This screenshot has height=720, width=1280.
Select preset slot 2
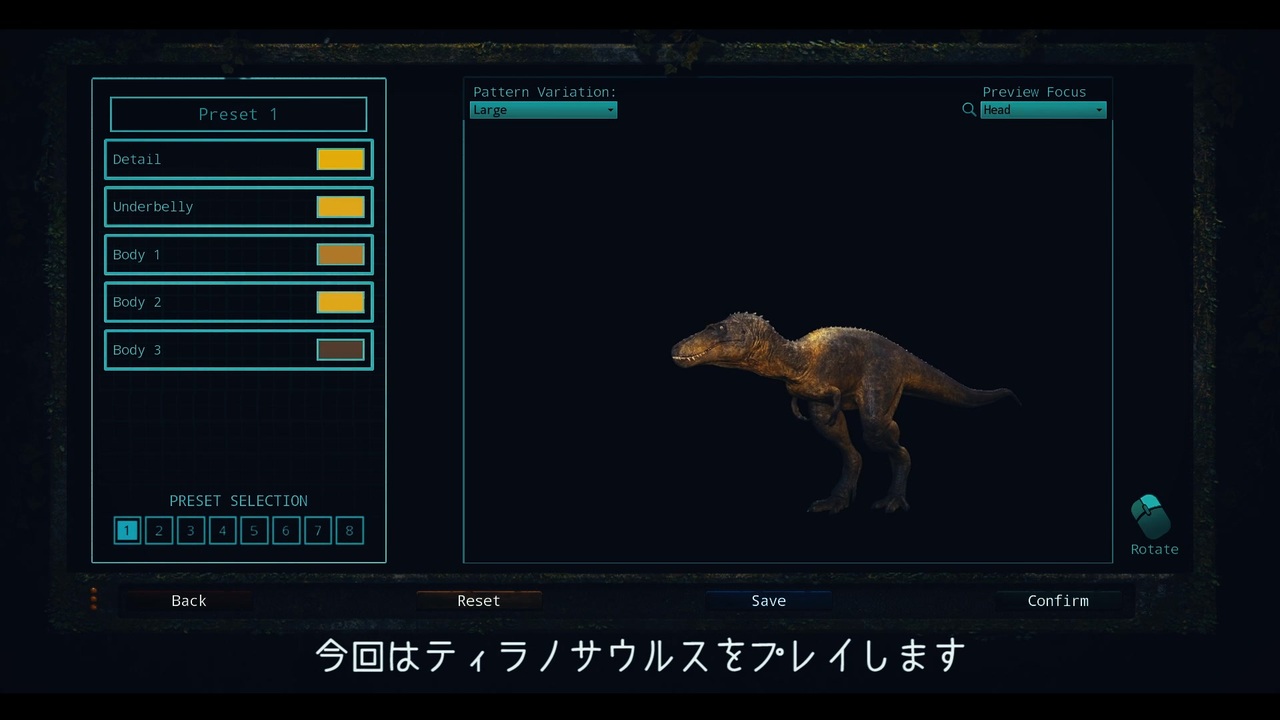(159, 530)
